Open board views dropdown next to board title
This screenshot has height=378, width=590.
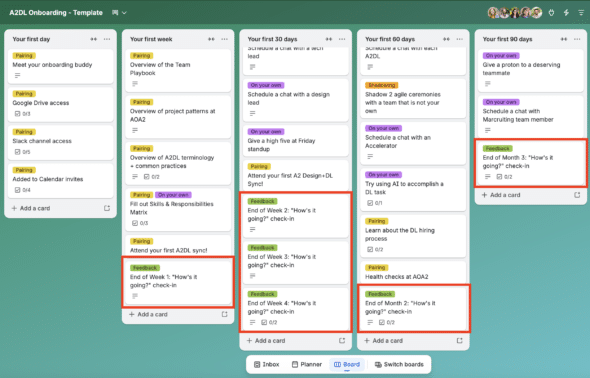(x=119, y=13)
